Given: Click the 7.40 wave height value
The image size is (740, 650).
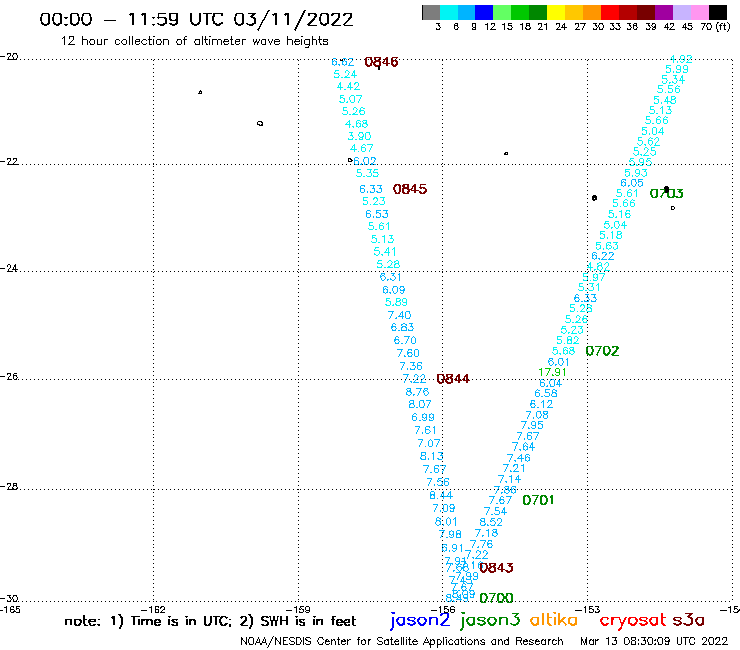Looking at the screenshot, I should tap(399, 315).
